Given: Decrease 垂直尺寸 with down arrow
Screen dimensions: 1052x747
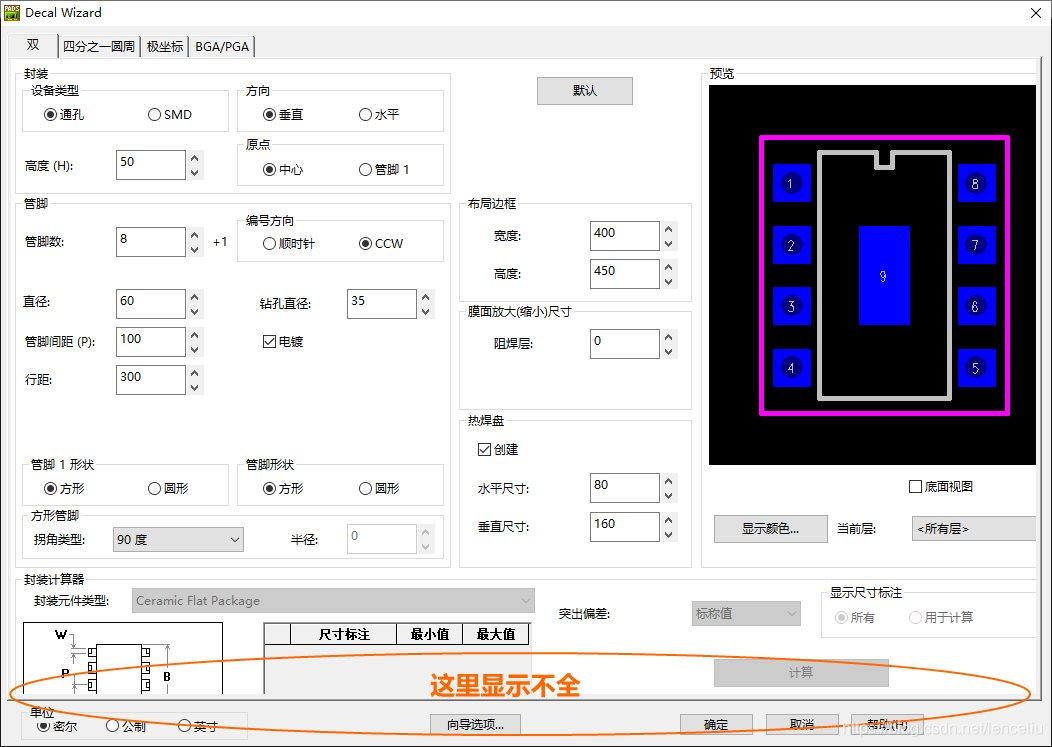Looking at the screenshot, I should point(668,534).
